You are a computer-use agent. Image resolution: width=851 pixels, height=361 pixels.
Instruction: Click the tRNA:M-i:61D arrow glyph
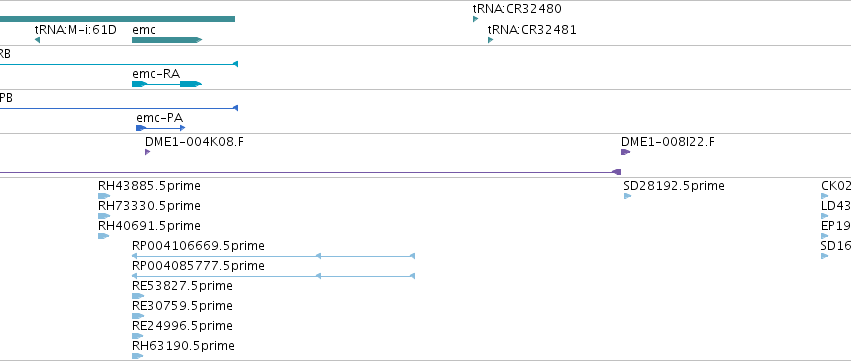[x=37, y=40]
